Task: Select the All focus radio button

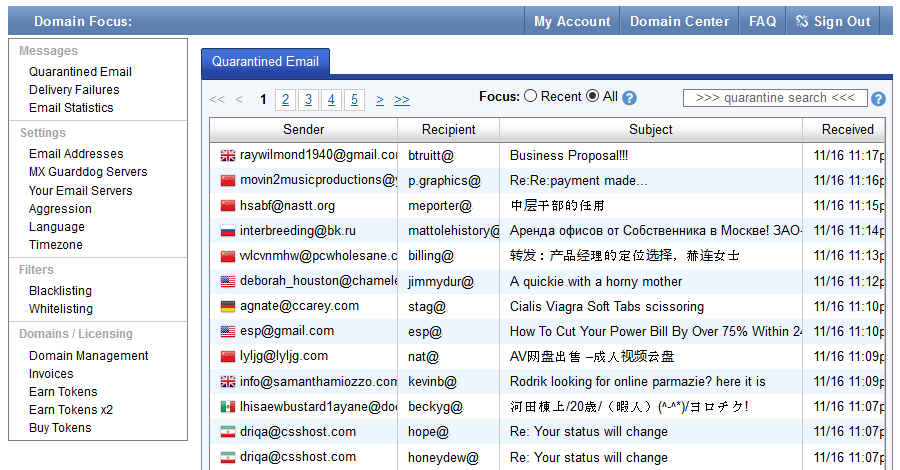Action: 593,97
